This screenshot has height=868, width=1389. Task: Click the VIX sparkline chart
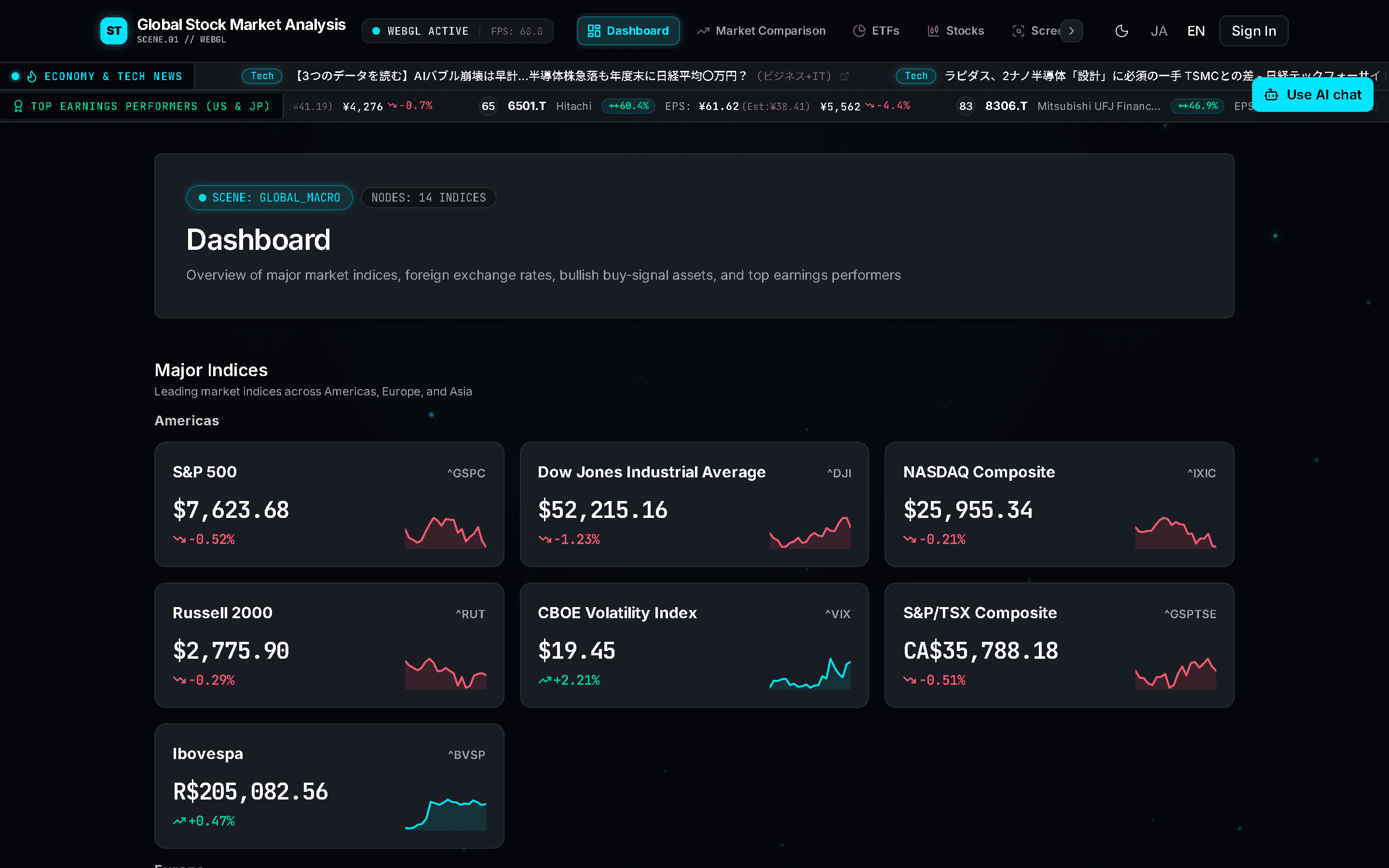click(810, 673)
